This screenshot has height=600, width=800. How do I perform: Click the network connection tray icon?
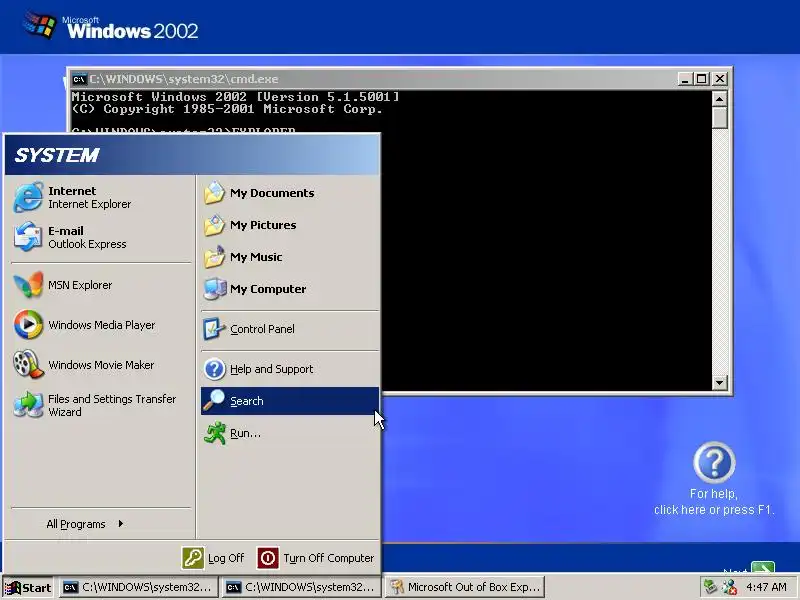tap(710, 587)
